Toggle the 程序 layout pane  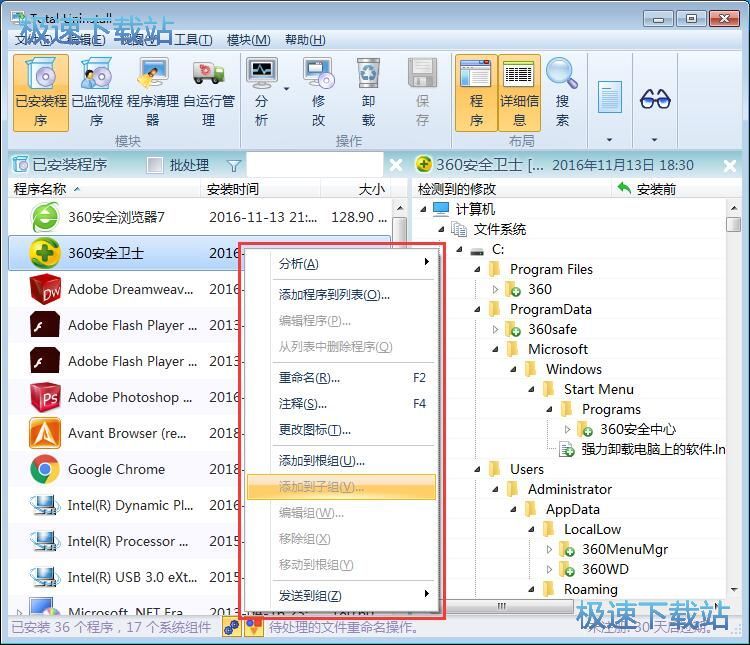(476, 92)
